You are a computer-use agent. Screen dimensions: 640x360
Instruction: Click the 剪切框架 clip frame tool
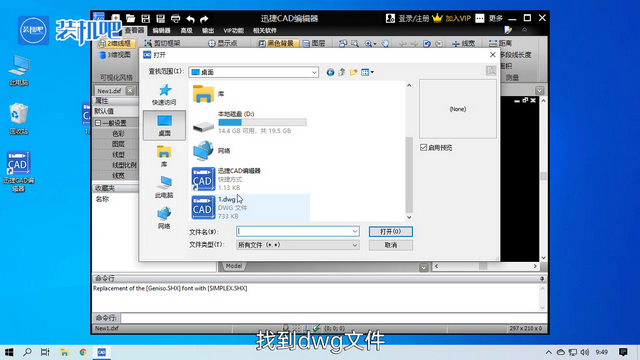tap(162, 43)
